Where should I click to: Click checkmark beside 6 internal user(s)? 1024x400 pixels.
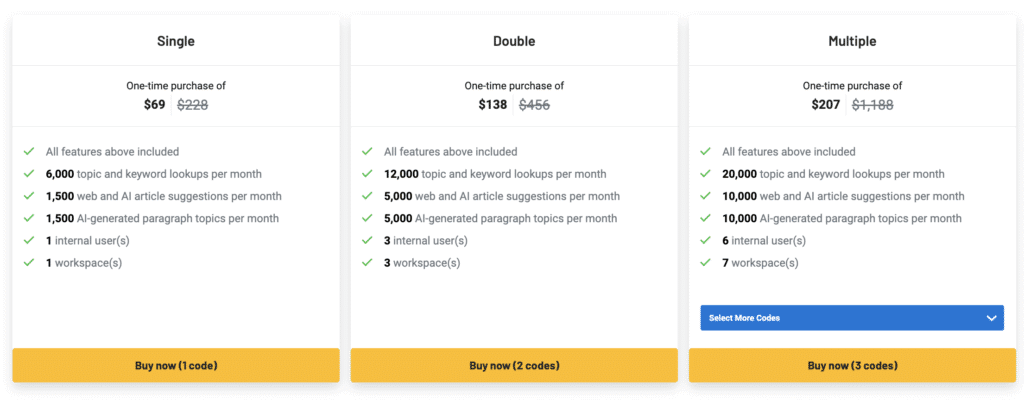(x=707, y=241)
